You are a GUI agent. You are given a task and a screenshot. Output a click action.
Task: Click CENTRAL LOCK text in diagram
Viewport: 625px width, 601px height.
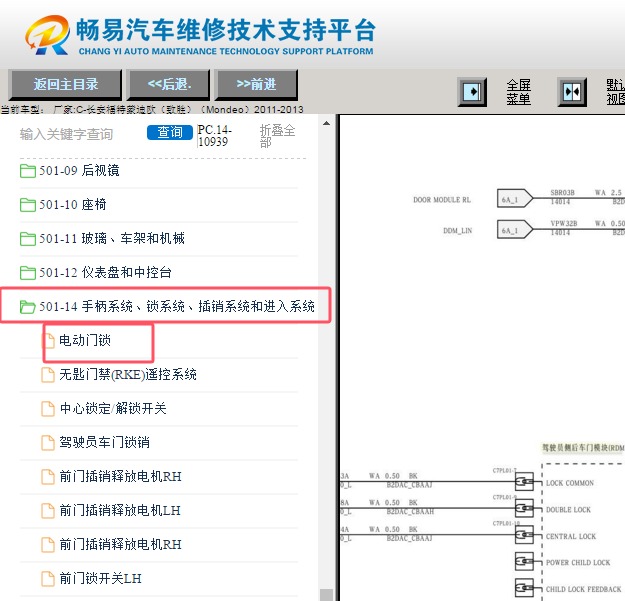click(x=570, y=536)
